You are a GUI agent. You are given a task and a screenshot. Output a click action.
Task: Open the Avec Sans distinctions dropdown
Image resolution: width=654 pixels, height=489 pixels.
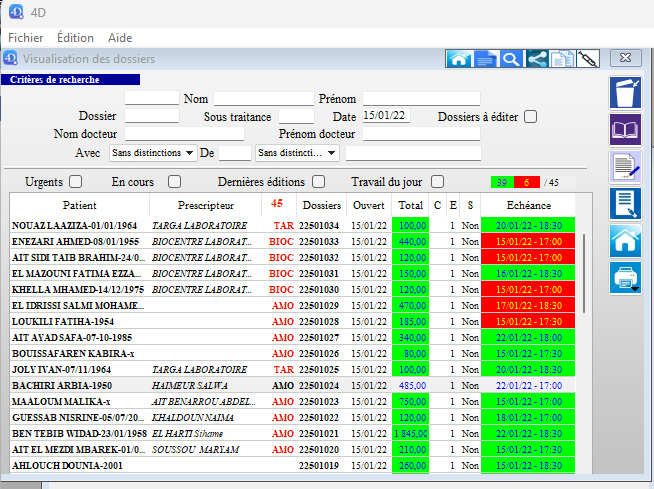pos(152,153)
